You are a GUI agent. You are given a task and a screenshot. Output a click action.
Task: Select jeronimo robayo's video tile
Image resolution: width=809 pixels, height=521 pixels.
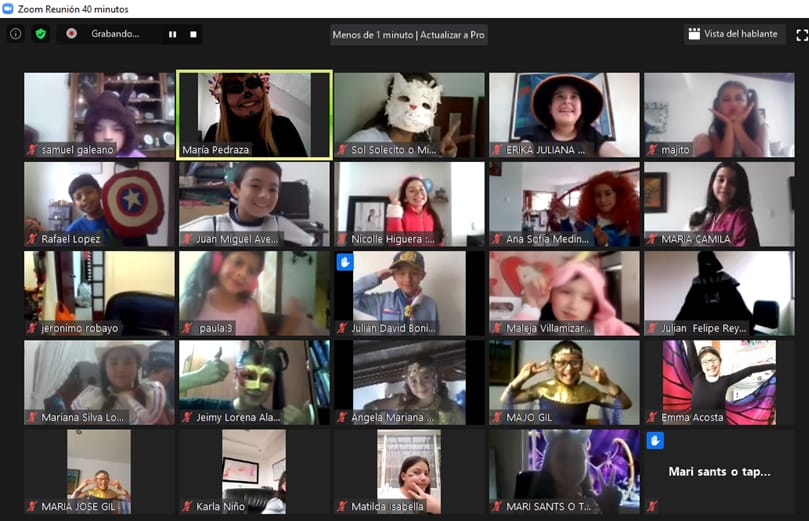tap(99, 292)
